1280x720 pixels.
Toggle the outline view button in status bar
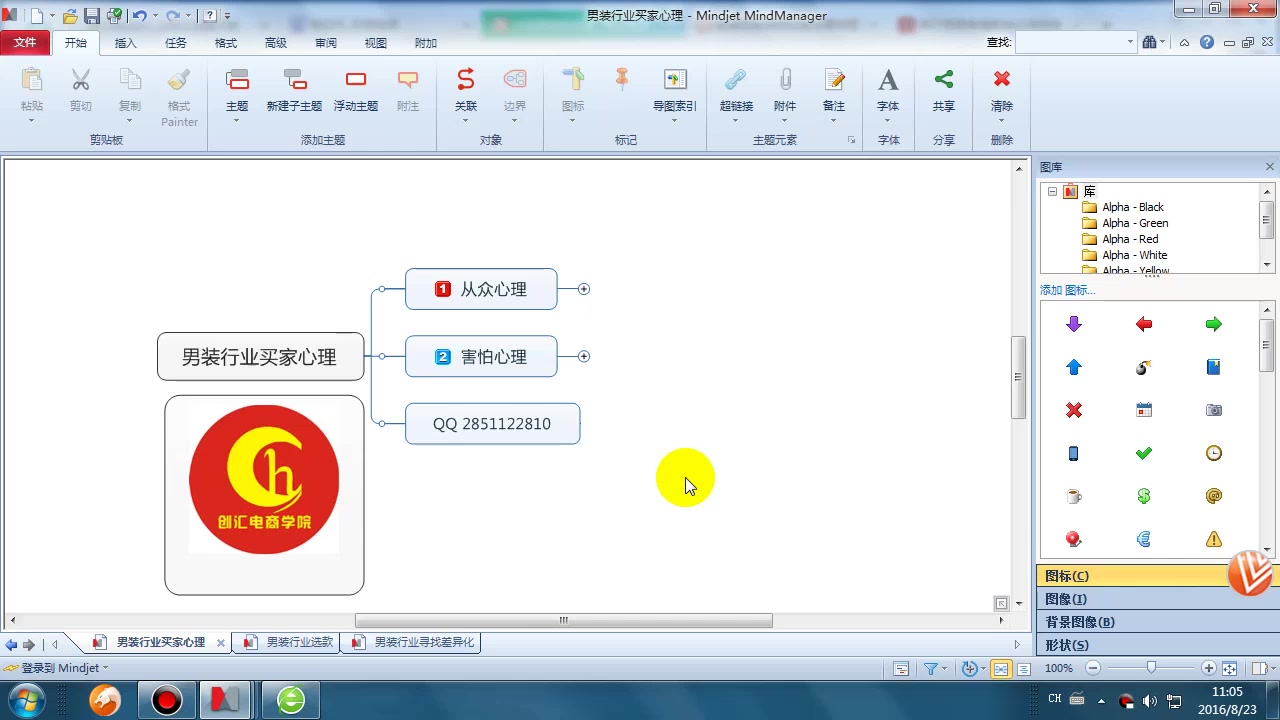pos(1024,669)
